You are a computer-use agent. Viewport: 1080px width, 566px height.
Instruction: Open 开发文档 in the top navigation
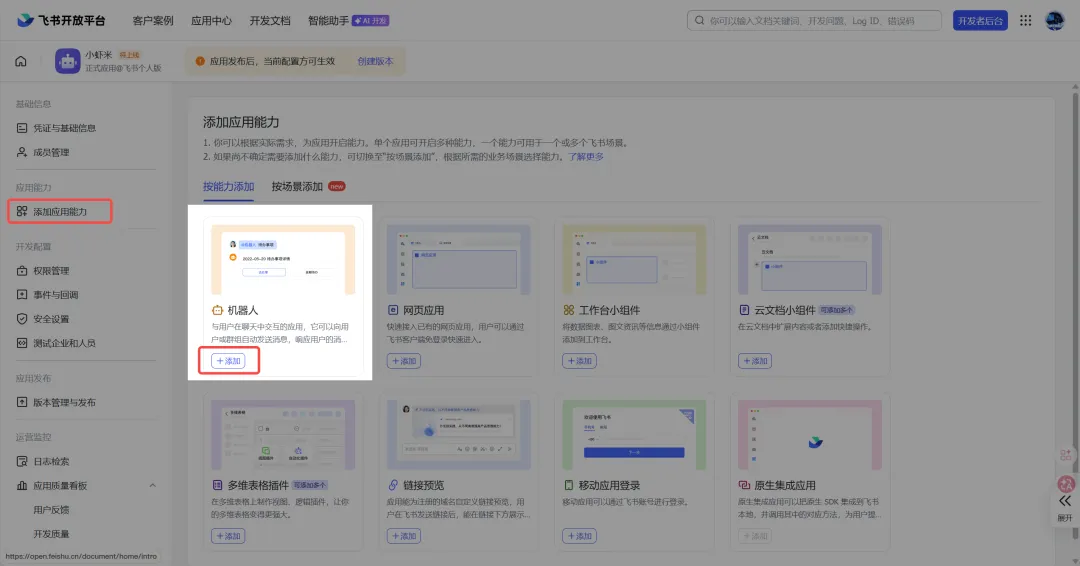click(x=270, y=21)
